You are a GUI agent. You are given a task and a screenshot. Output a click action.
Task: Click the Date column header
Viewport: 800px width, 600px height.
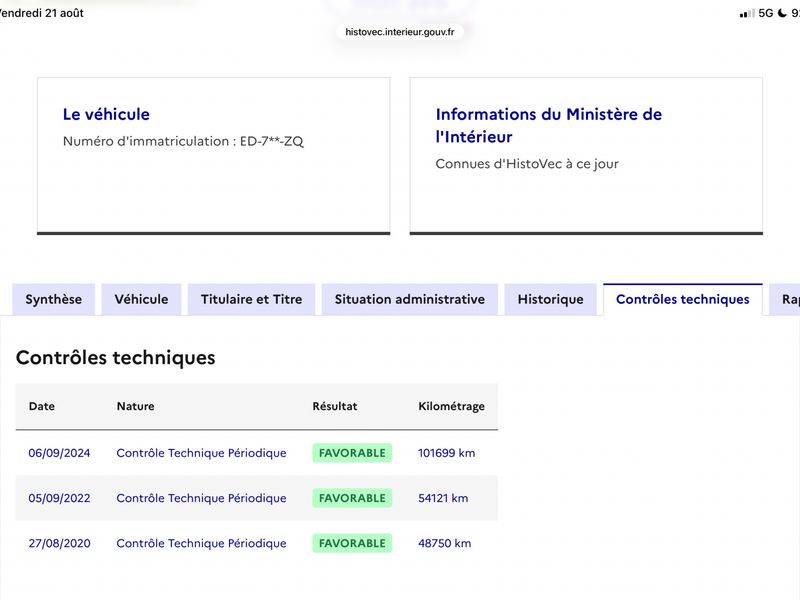42,406
